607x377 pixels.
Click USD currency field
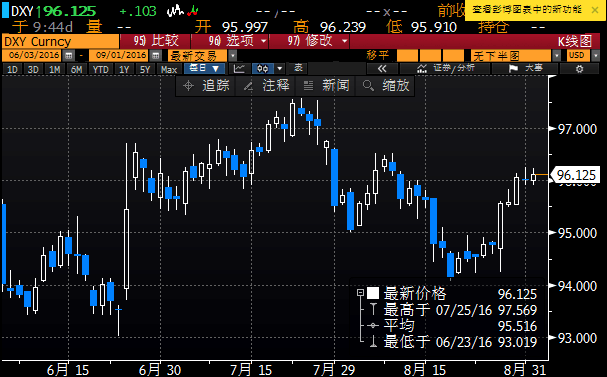(578, 56)
